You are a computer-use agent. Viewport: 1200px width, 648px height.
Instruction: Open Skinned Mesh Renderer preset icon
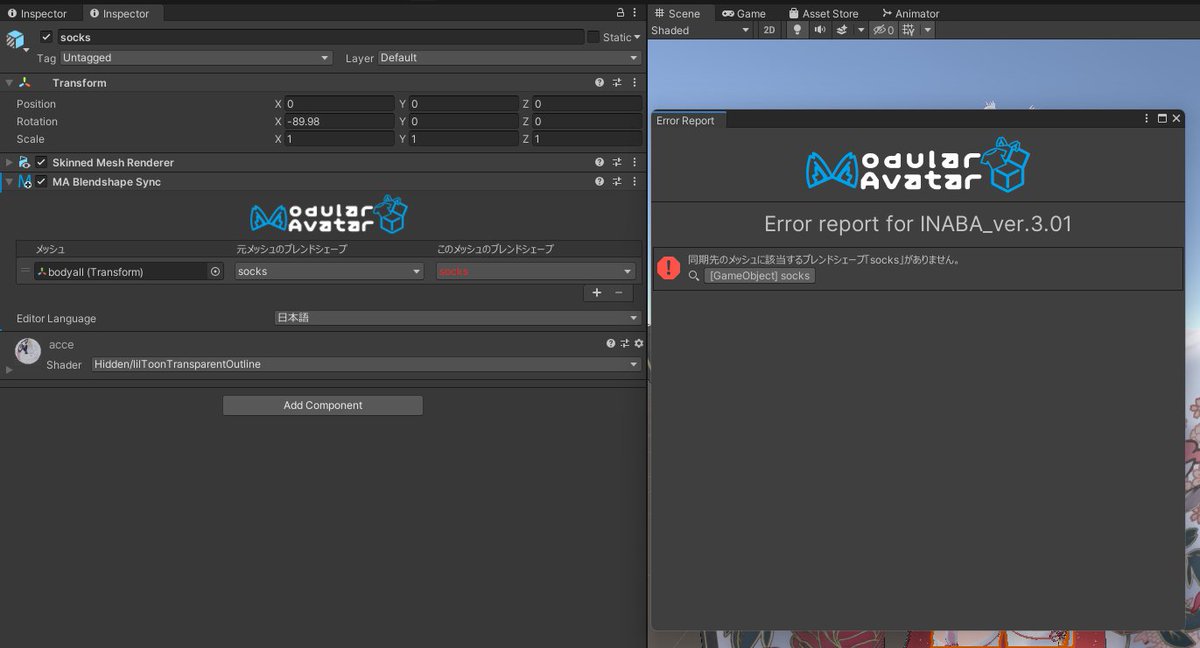[x=617, y=162]
